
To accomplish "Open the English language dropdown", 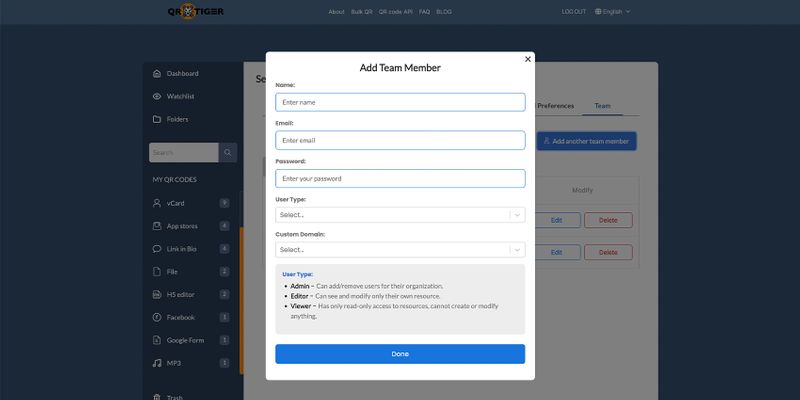I will 612,12.
